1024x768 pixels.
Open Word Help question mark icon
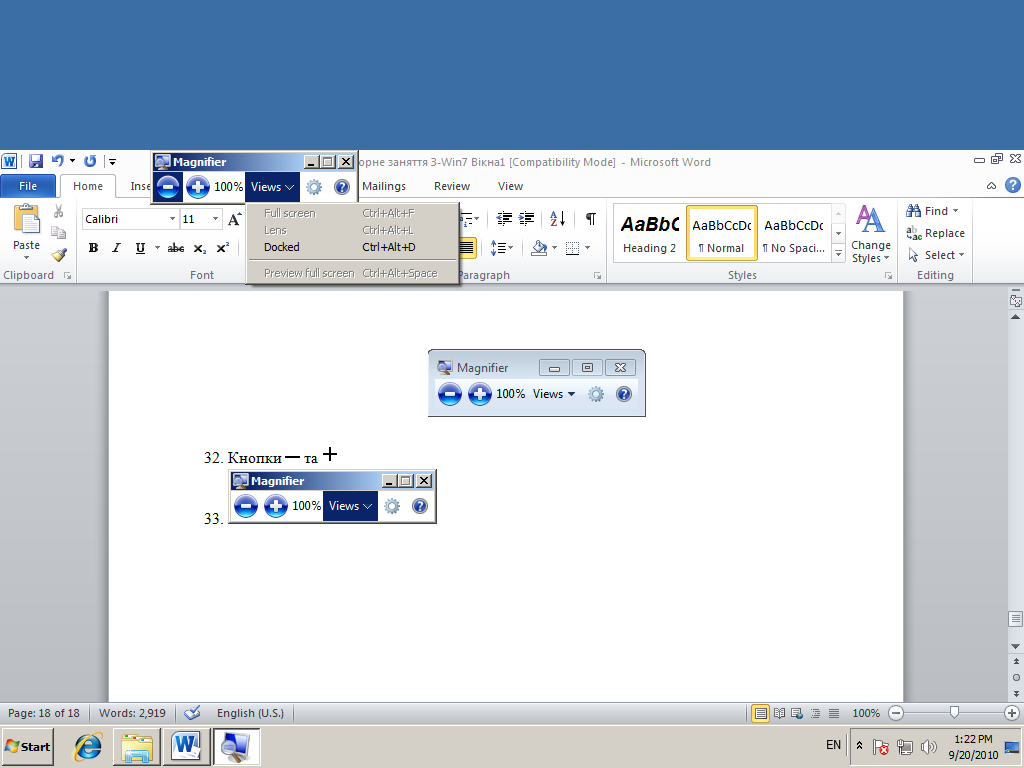[1012, 185]
